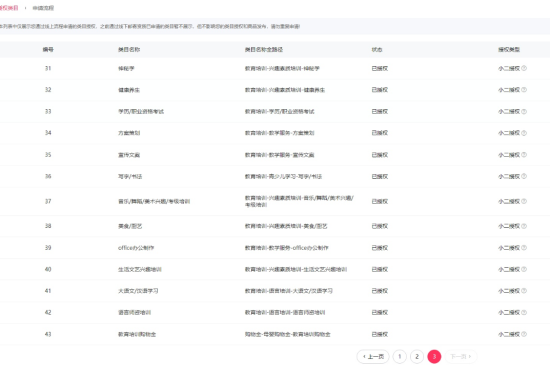Open the authorization-type tooltip icon in row 35
This screenshot has height=379, width=550.
coord(524,155)
